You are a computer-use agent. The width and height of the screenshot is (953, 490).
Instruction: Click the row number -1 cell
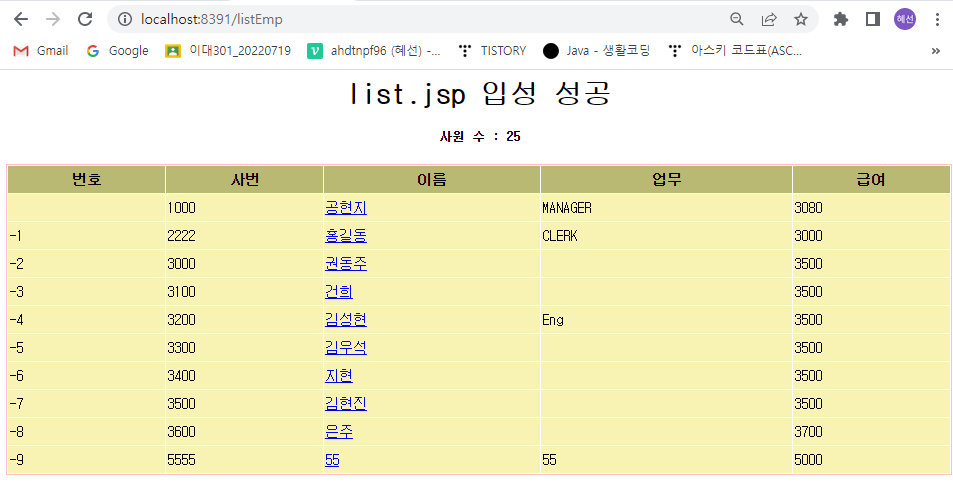86,236
